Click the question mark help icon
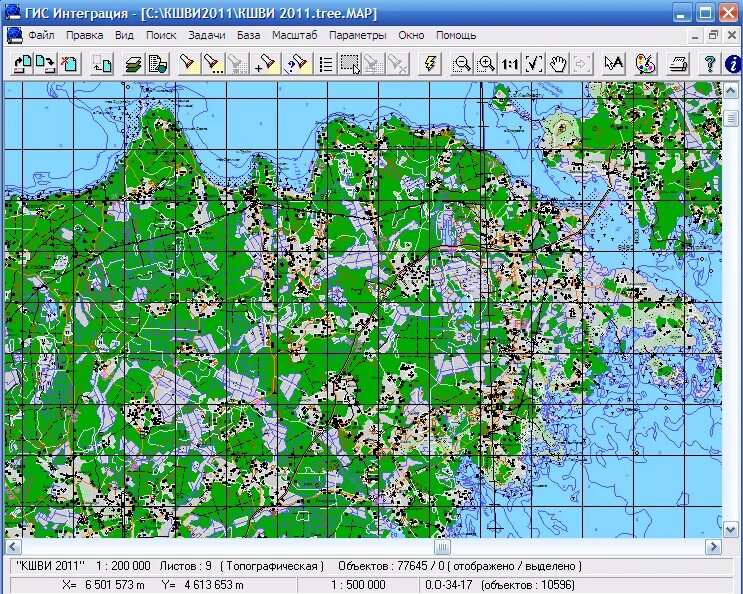Image resolution: width=743 pixels, height=594 pixels. point(709,64)
